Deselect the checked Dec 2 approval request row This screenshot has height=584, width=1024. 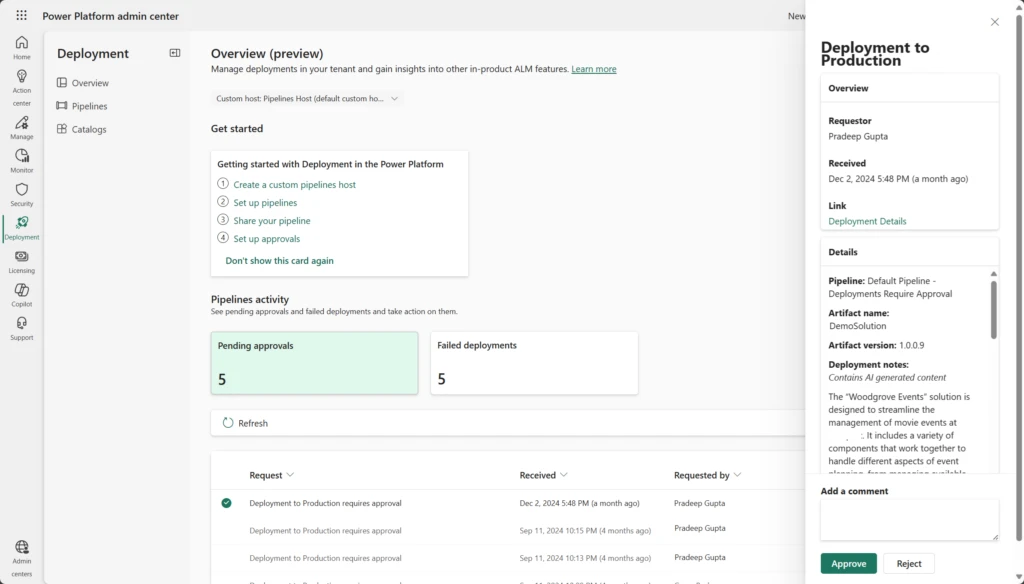[x=226, y=503]
